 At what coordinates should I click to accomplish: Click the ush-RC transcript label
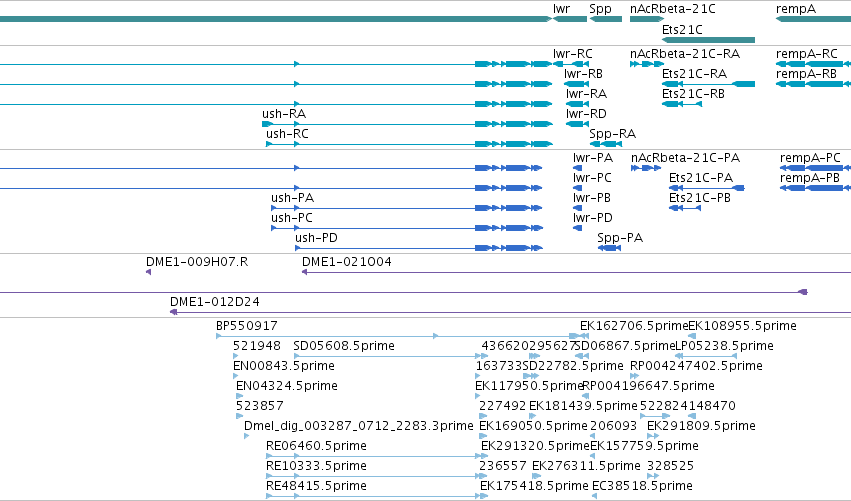pos(287,134)
